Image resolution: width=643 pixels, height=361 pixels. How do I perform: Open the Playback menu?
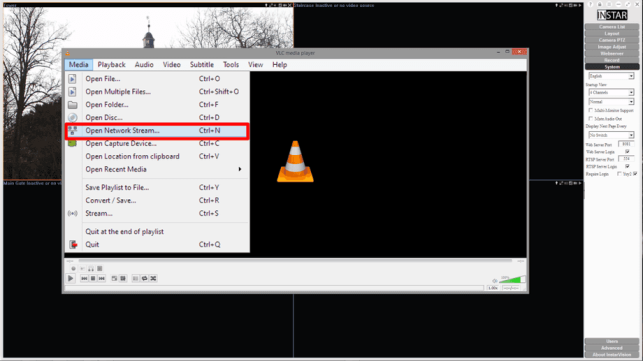111,64
